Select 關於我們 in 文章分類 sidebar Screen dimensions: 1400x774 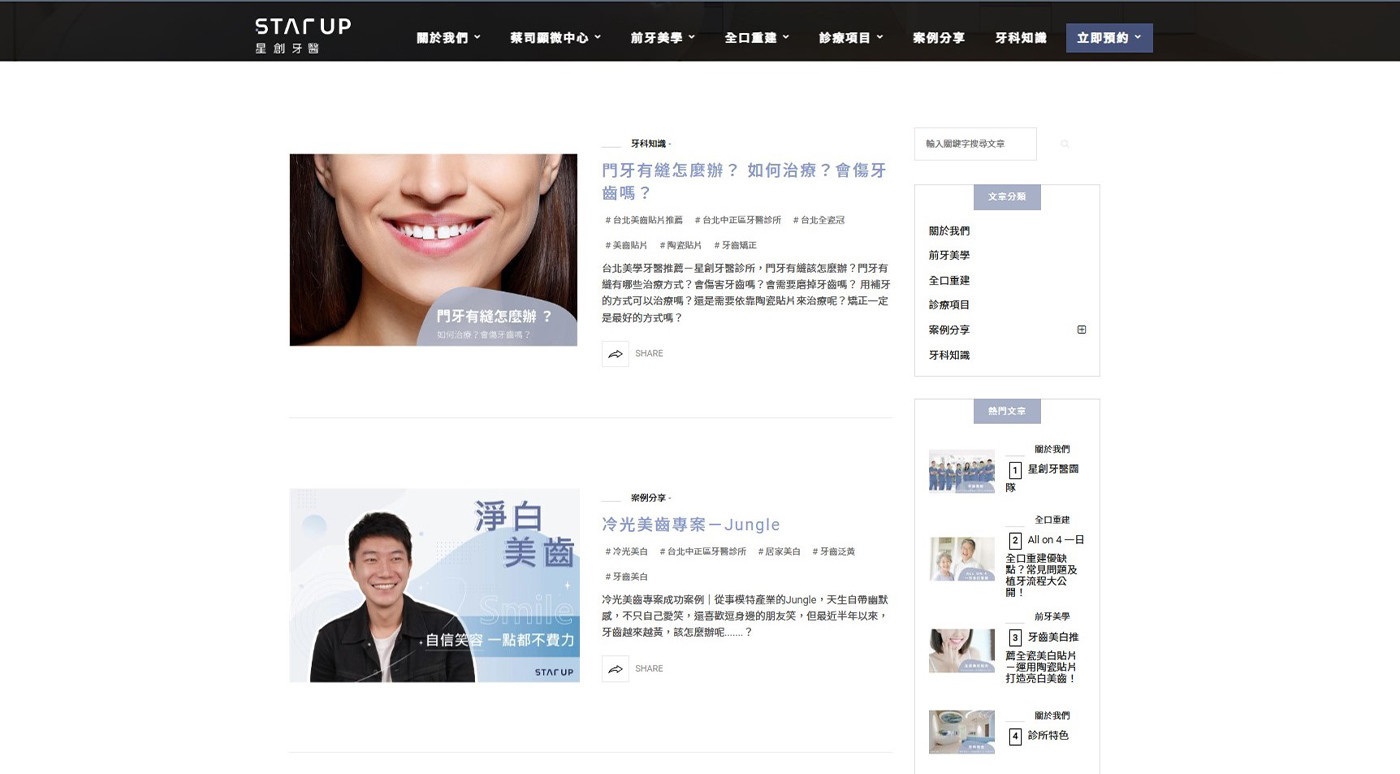[x=949, y=231]
